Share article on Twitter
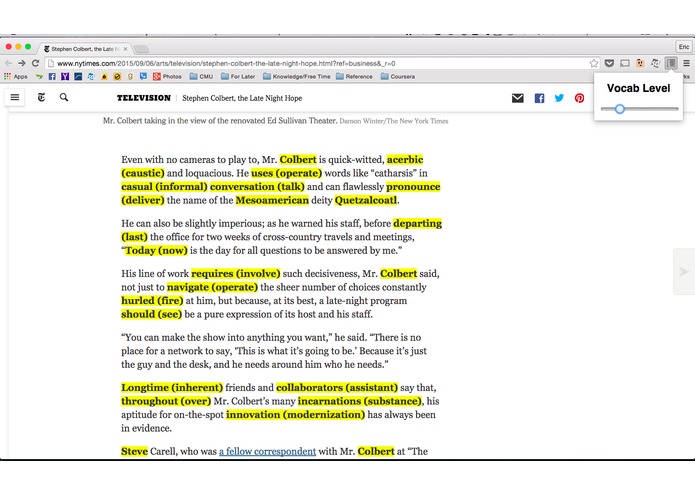The width and height of the screenshot is (695, 494). pyautogui.click(x=559, y=98)
